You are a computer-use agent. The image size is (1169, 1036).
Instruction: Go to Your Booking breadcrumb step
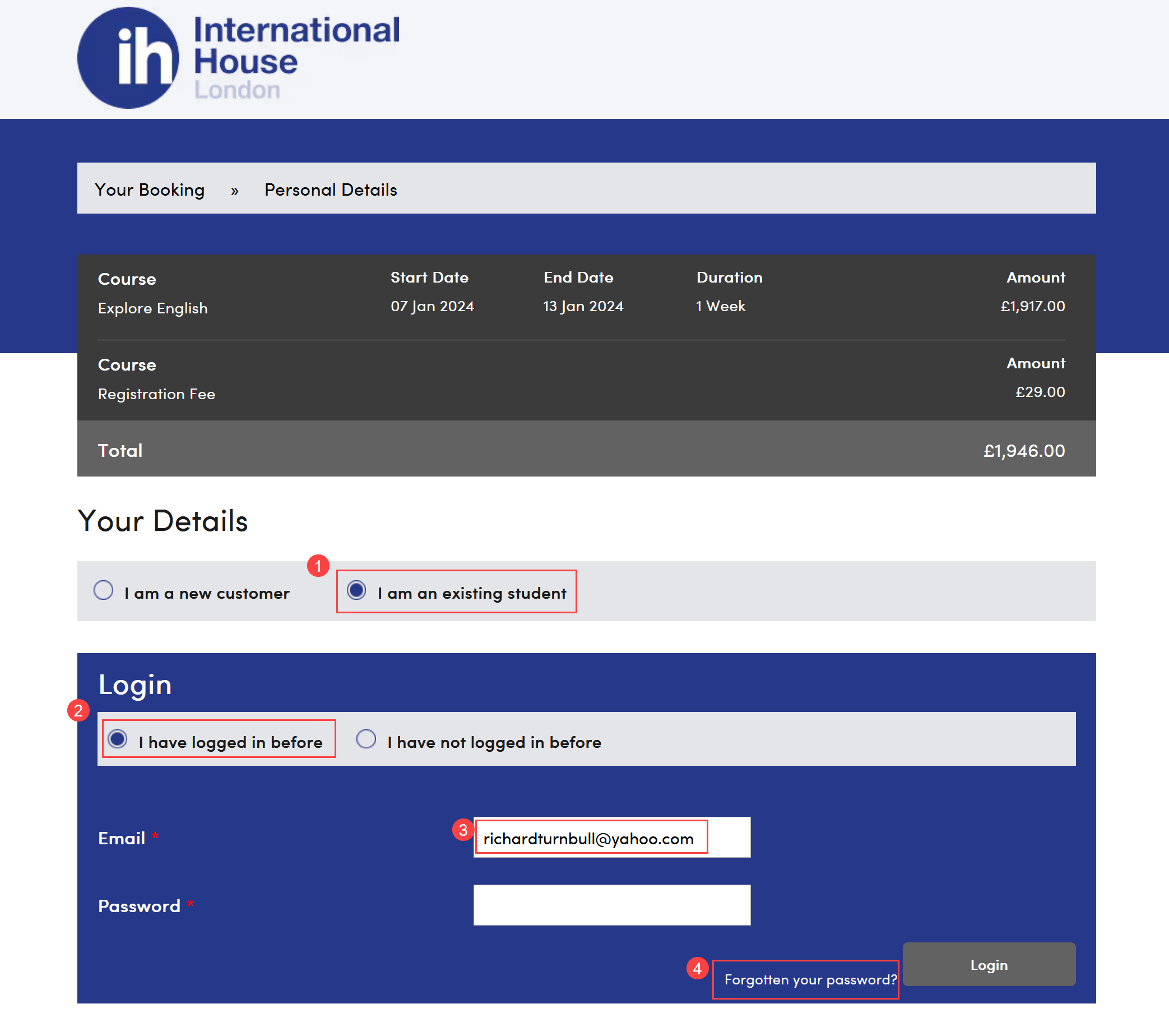click(x=150, y=189)
